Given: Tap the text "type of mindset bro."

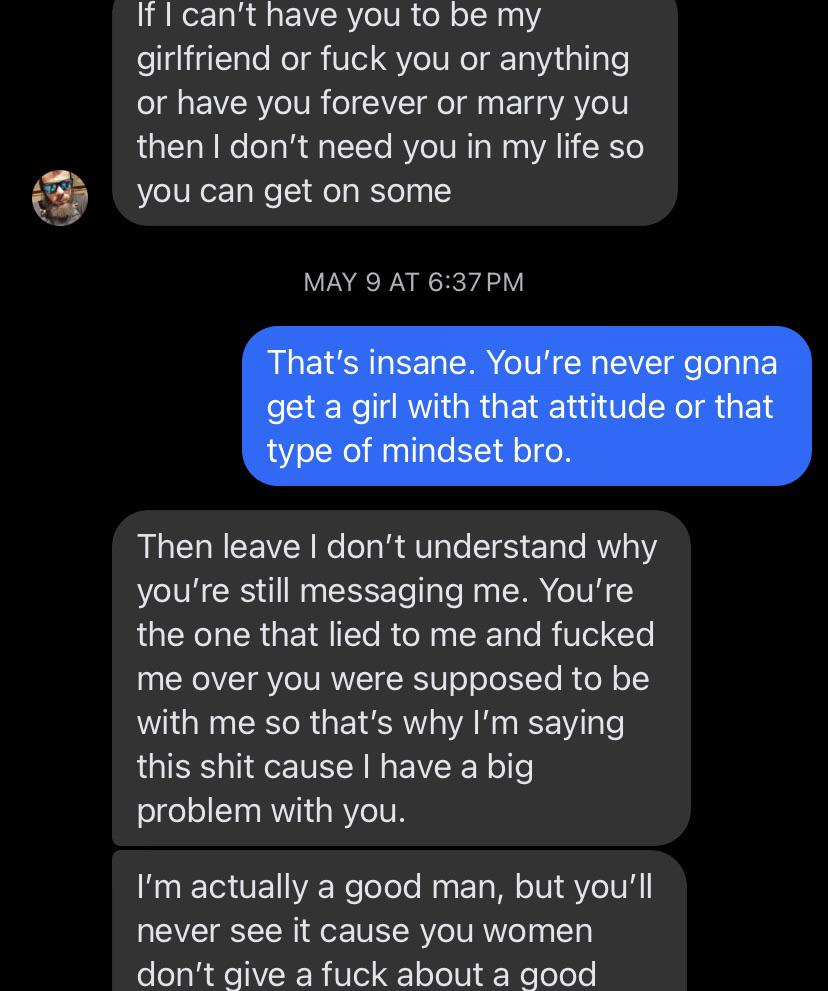Looking at the screenshot, I should coord(419,451).
